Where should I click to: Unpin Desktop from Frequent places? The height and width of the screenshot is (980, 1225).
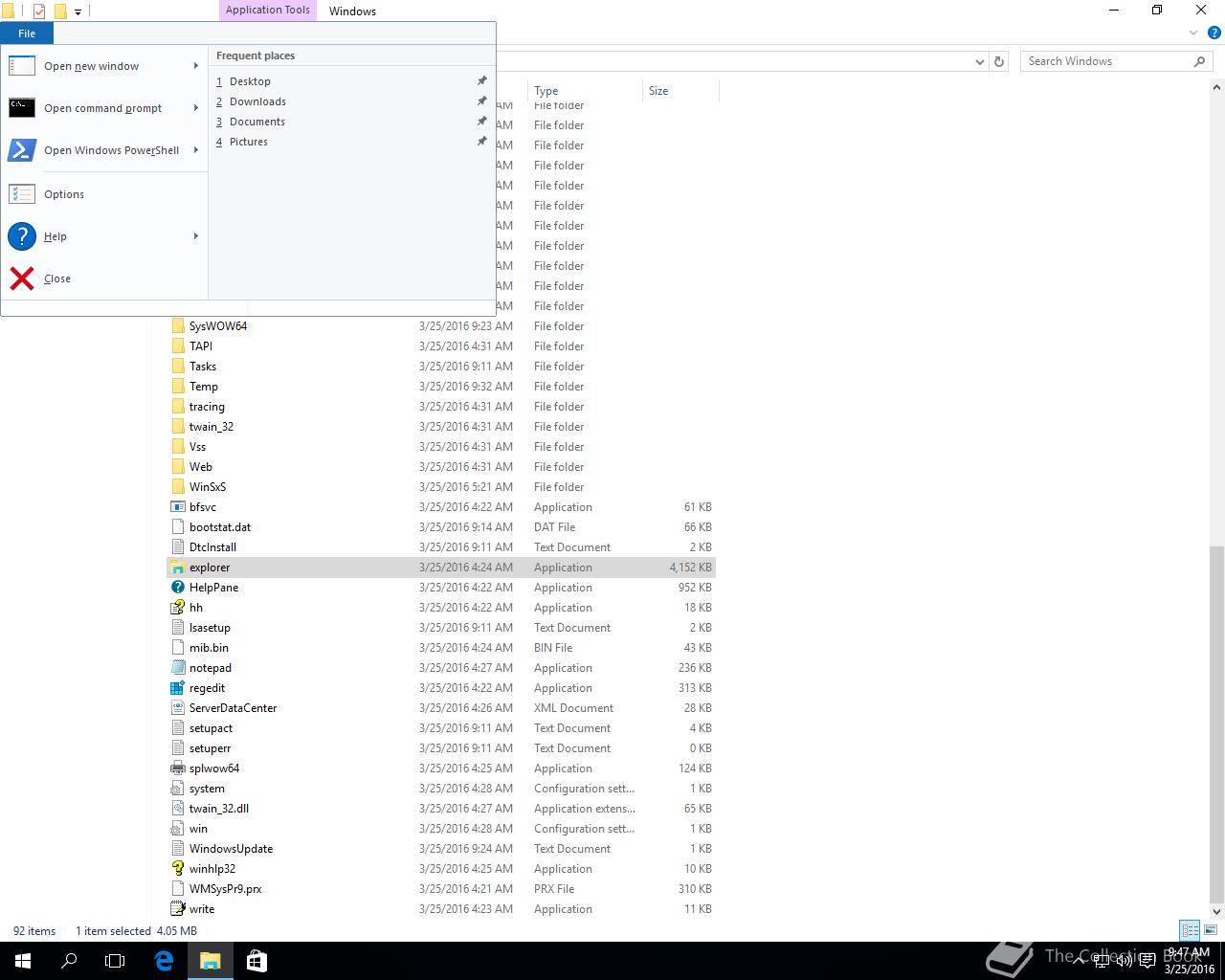click(x=482, y=81)
